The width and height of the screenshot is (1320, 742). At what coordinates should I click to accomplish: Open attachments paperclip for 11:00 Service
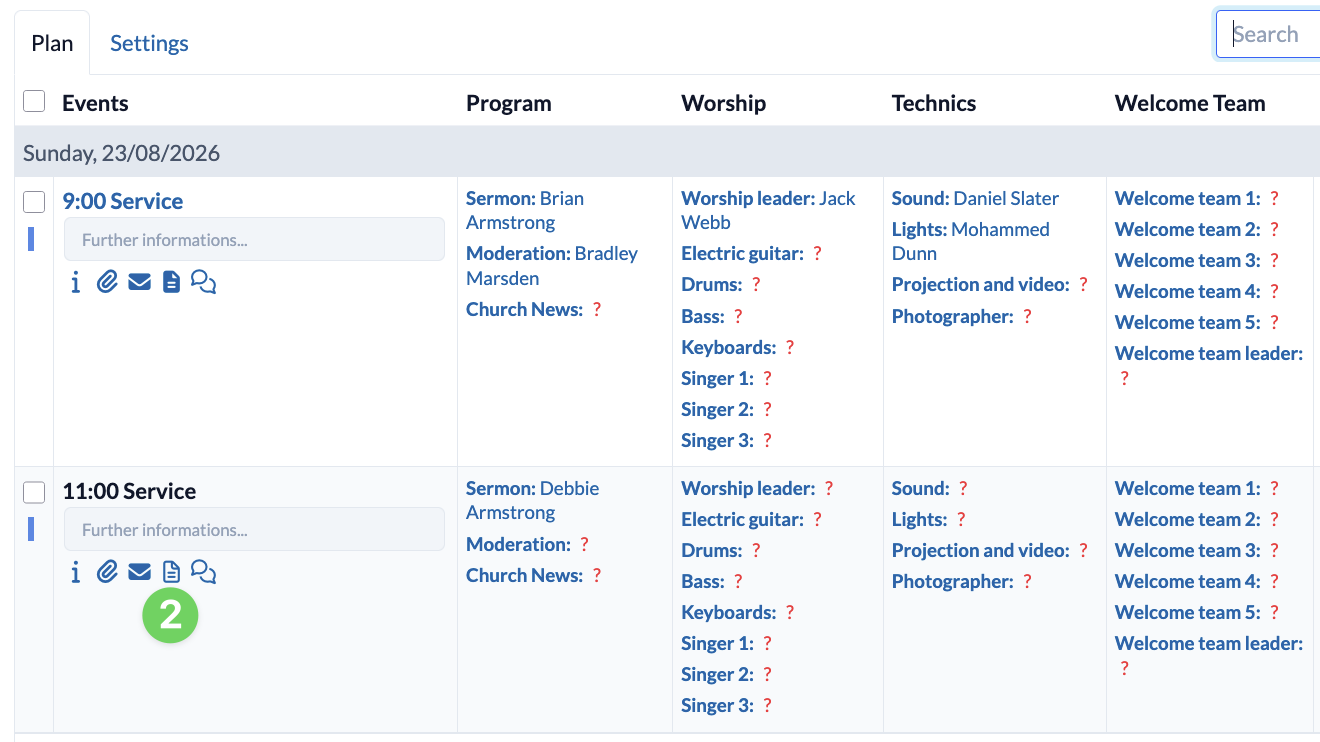tap(107, 572)
